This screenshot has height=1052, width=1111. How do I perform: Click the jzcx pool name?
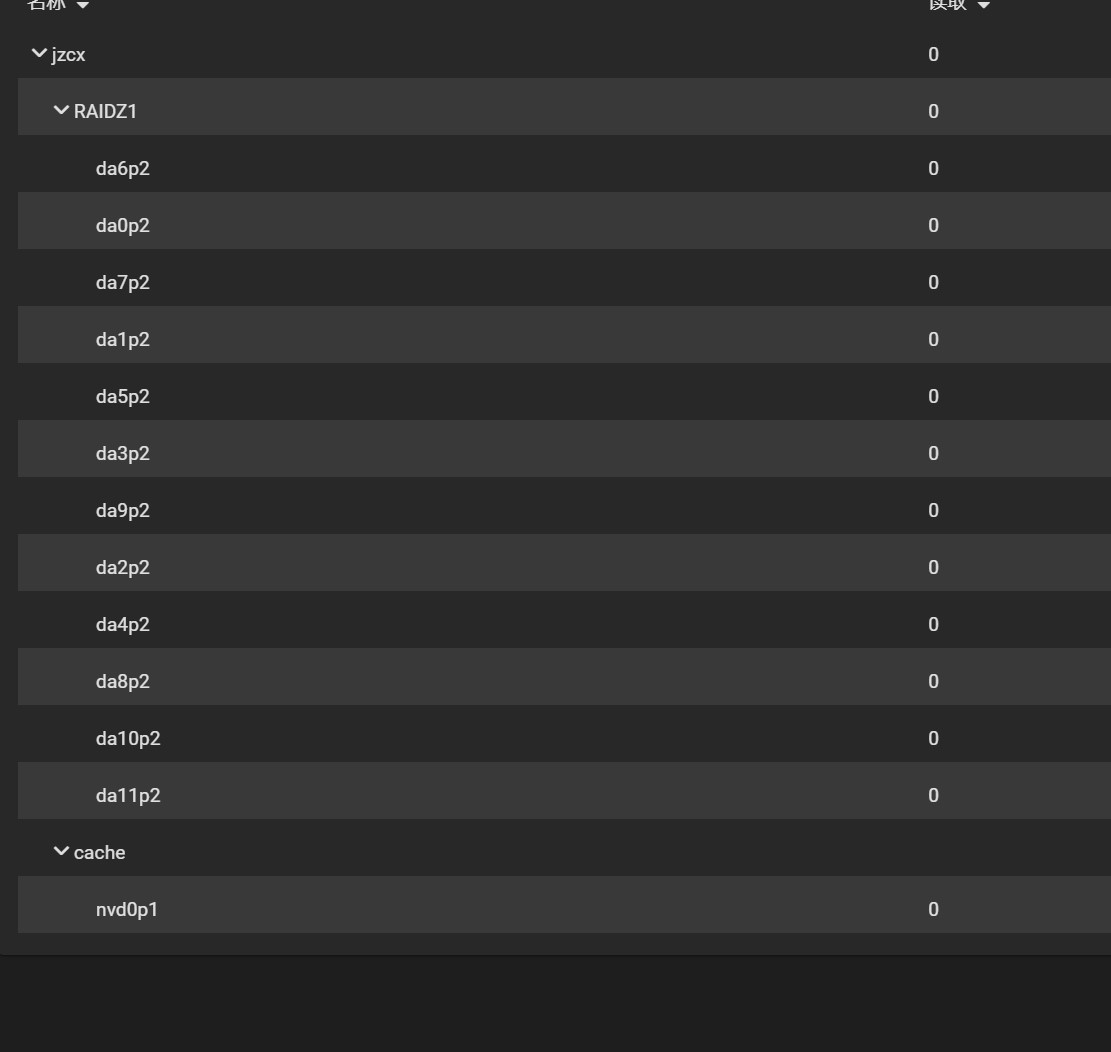[68, 55]
